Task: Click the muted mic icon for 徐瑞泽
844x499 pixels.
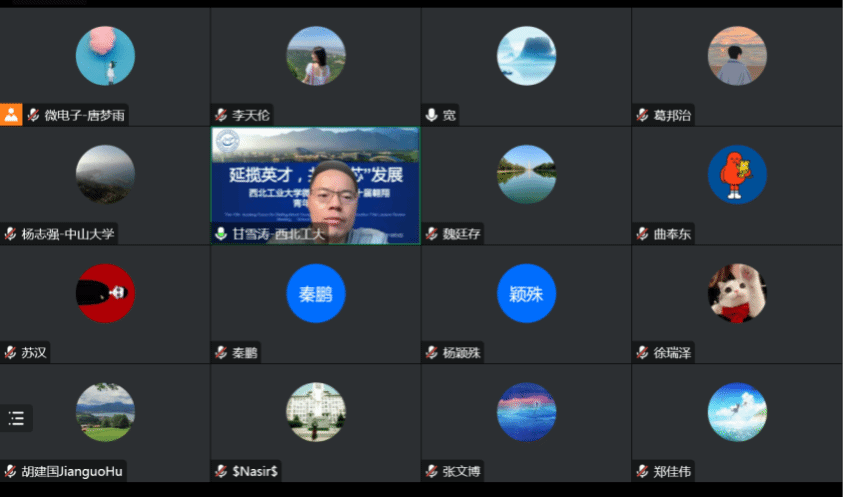Action: tap(642, 352)
